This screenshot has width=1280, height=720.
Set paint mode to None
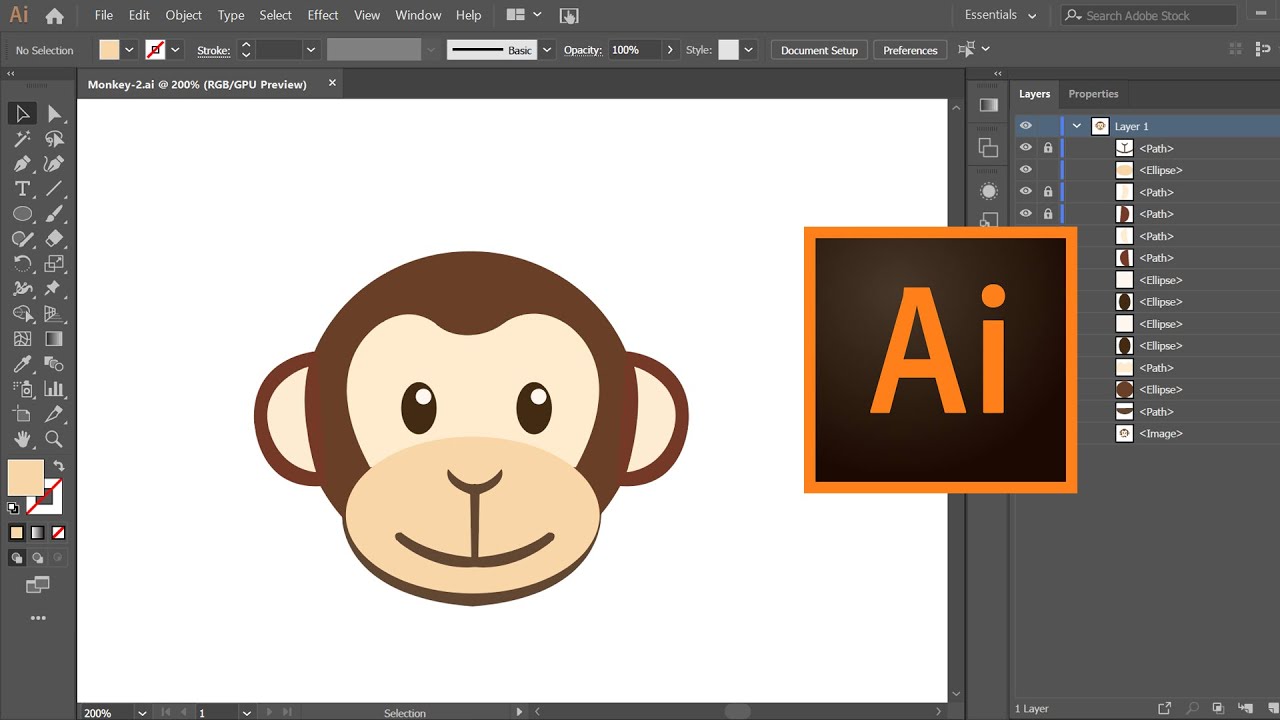pos(58,533)
